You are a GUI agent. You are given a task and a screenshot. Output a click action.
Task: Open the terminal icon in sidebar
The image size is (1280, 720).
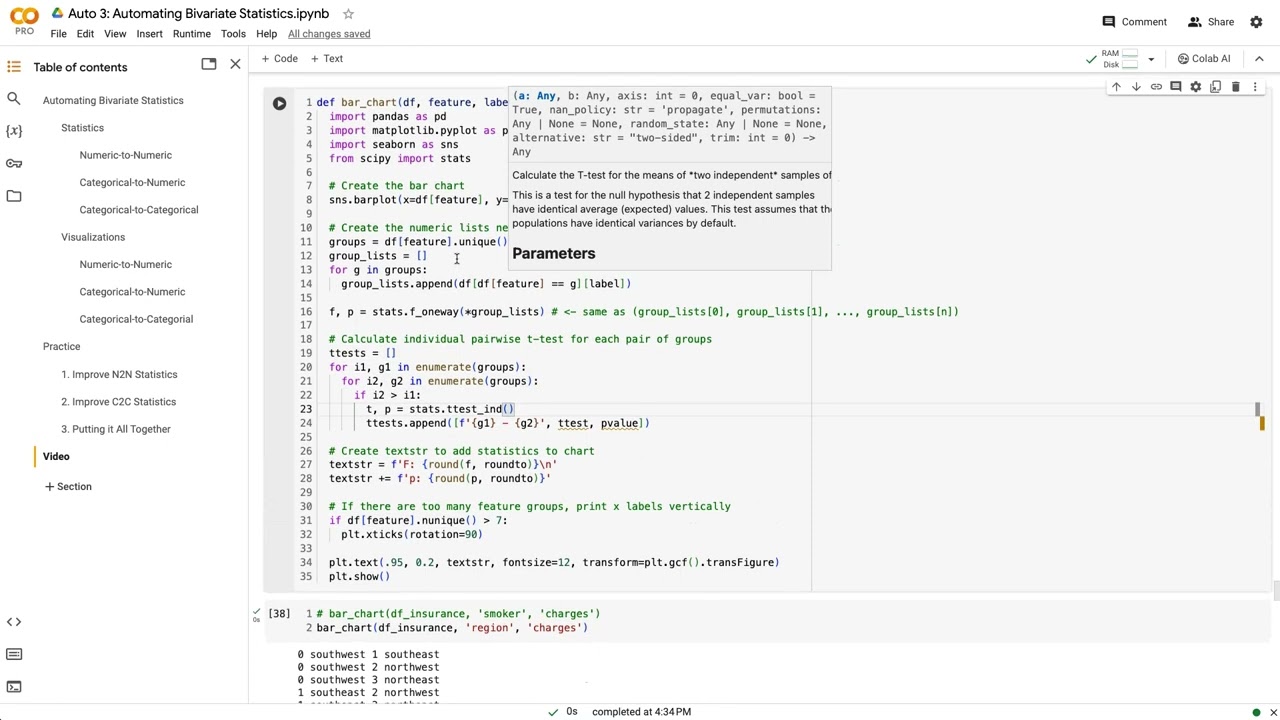click(x=14, y=687)
